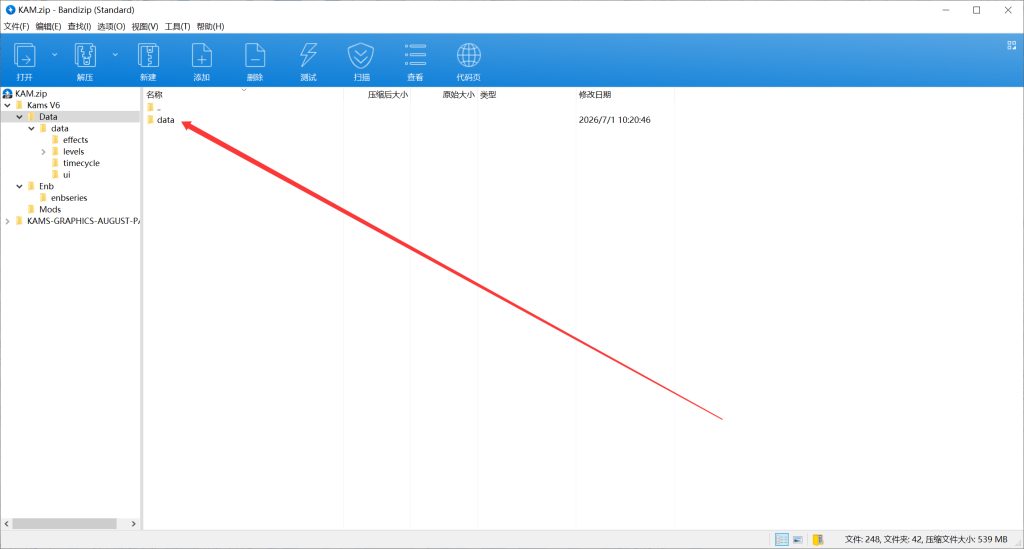Switch to details list view in status bar
1024x549 pixels.
(781, 539)
